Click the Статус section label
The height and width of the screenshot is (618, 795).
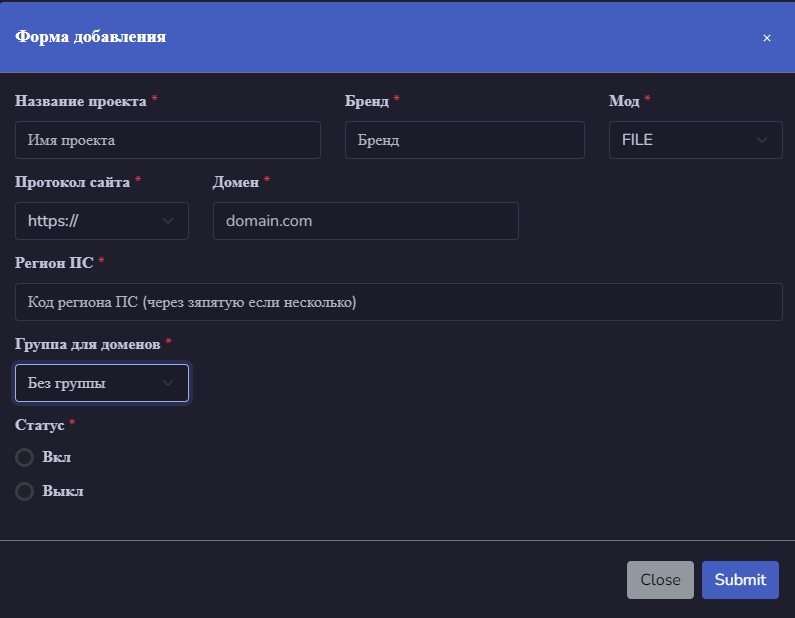(40, 425)
